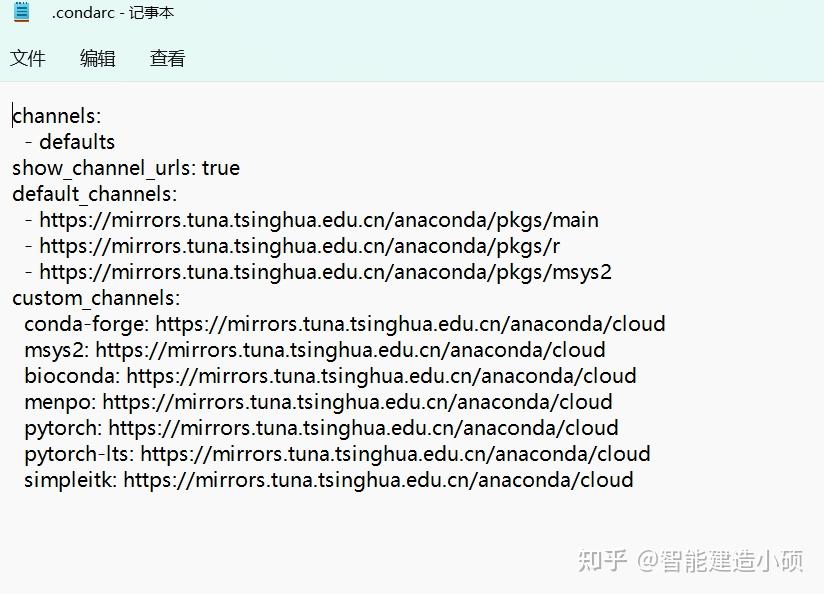Click on the '- defaults' line

tap(69, 142)
